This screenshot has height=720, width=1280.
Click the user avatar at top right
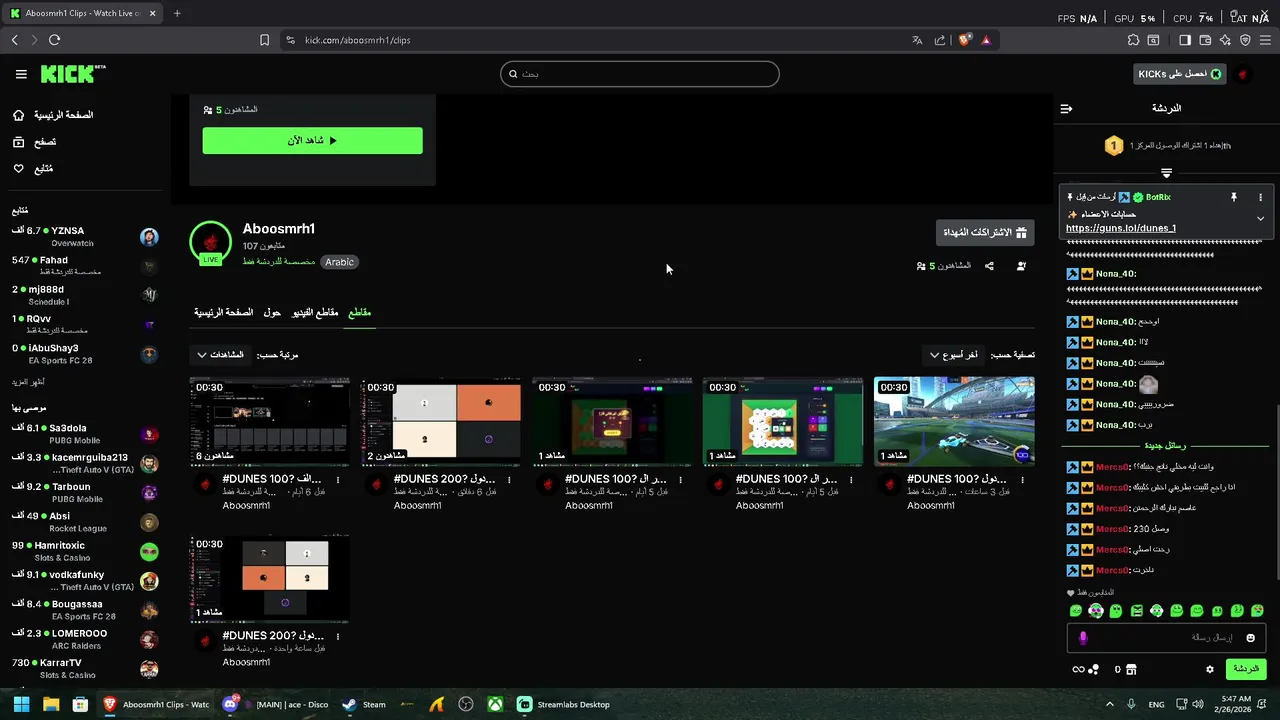(1243, 74)
